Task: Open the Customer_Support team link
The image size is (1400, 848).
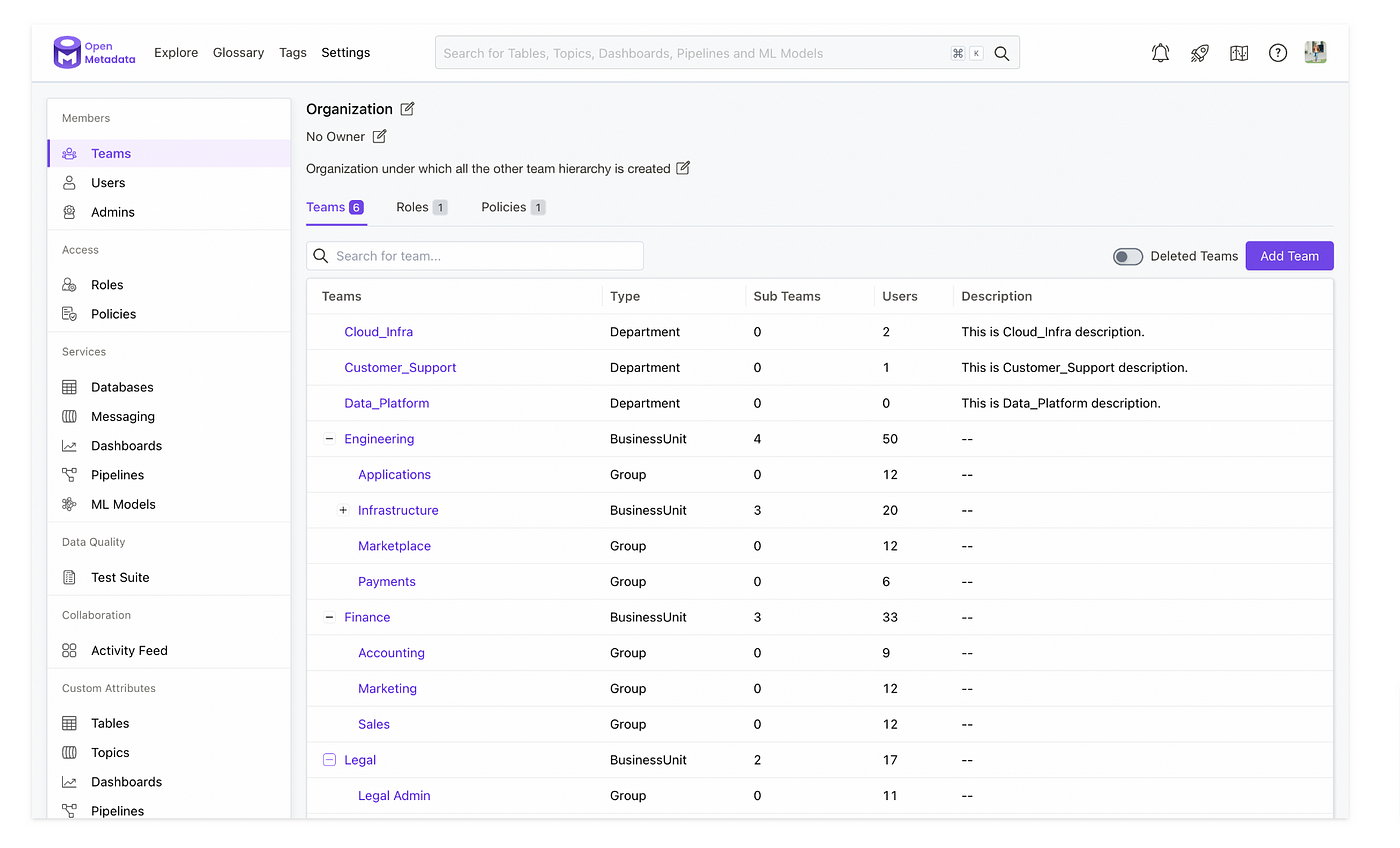Action: [400, 367]
